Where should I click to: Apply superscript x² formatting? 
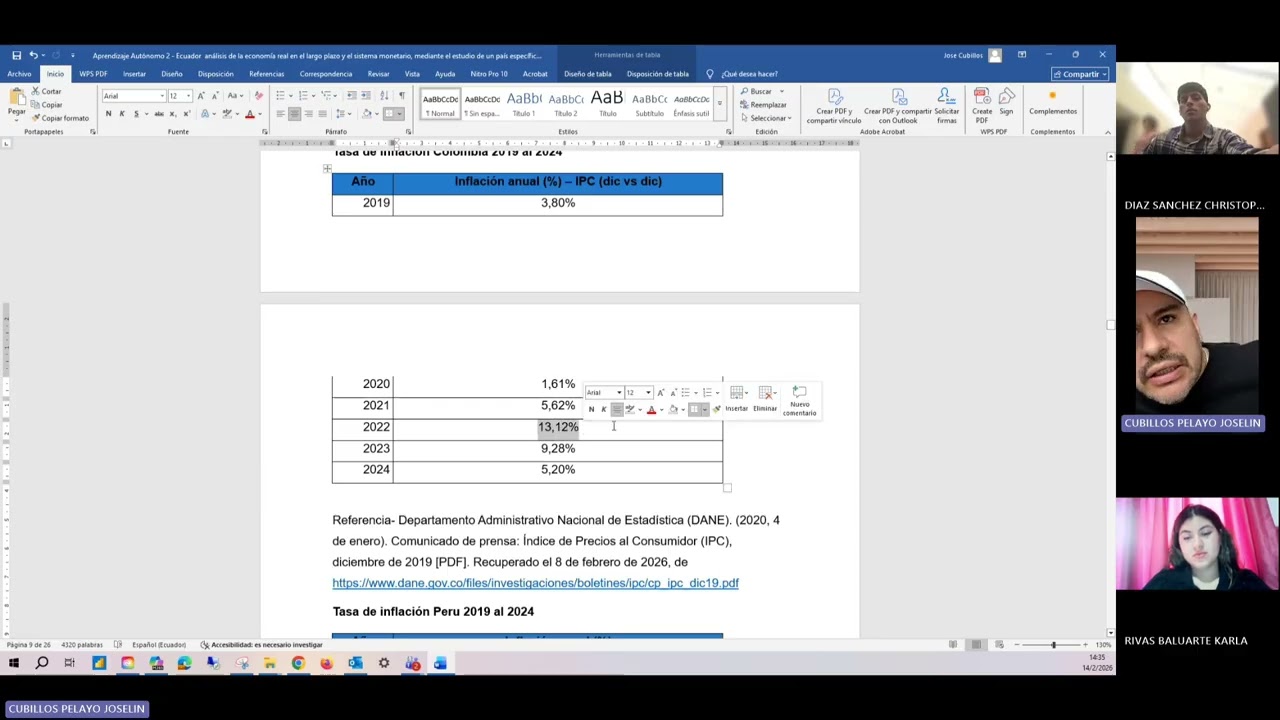click(x=186, y=114)
